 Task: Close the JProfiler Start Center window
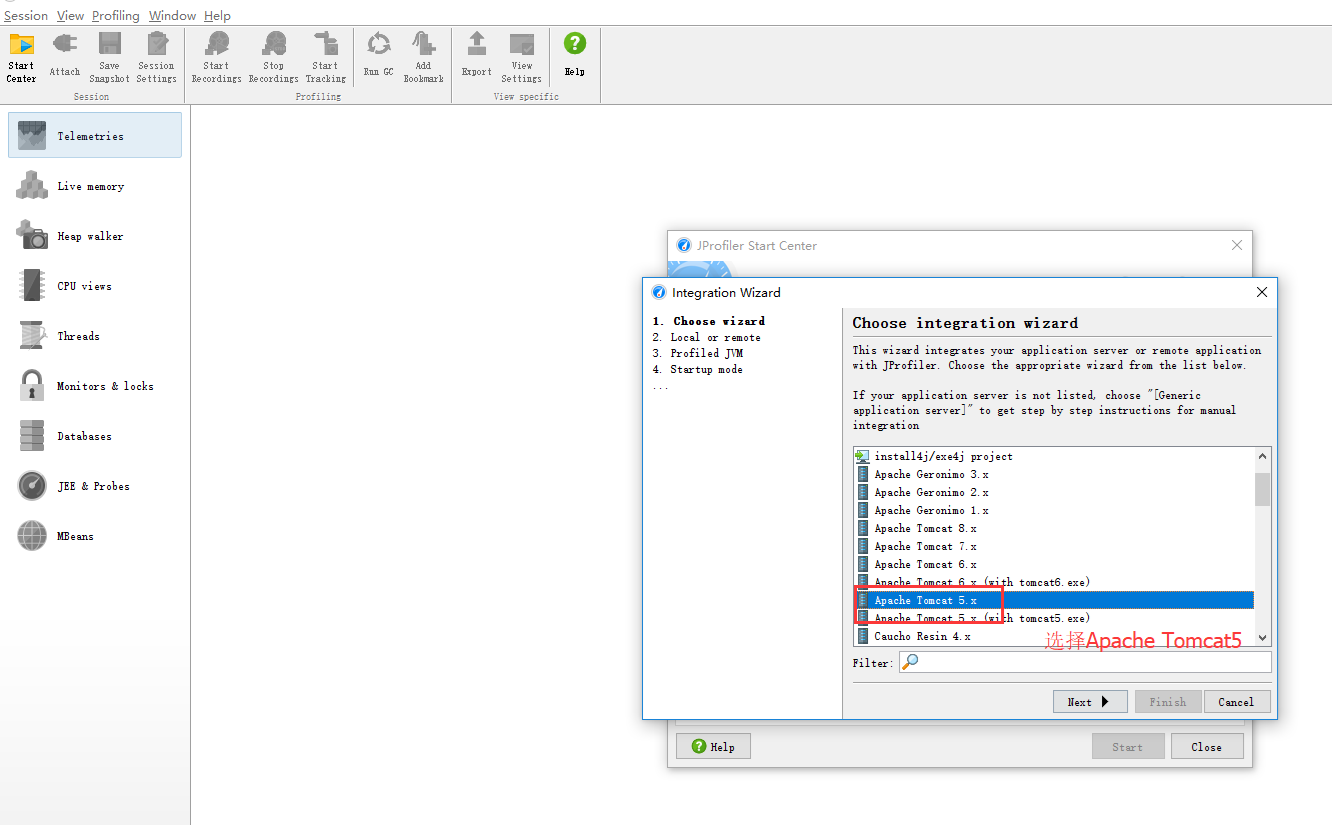pos(1237,245)
